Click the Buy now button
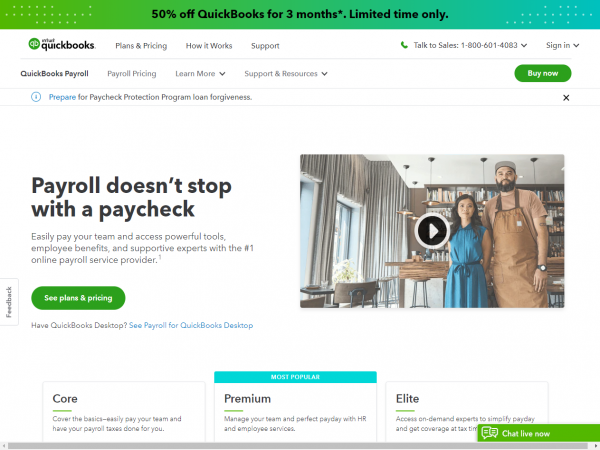Image resolution: width=600 pixels, height=450 pixels. [x=543, y=73]
